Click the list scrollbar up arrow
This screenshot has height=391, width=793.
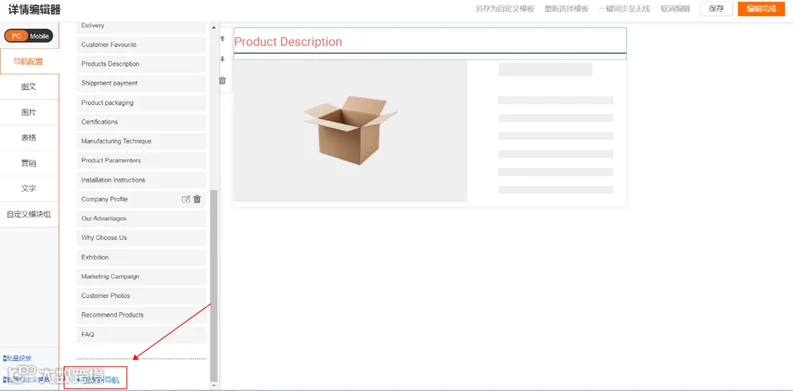point(213,28)
